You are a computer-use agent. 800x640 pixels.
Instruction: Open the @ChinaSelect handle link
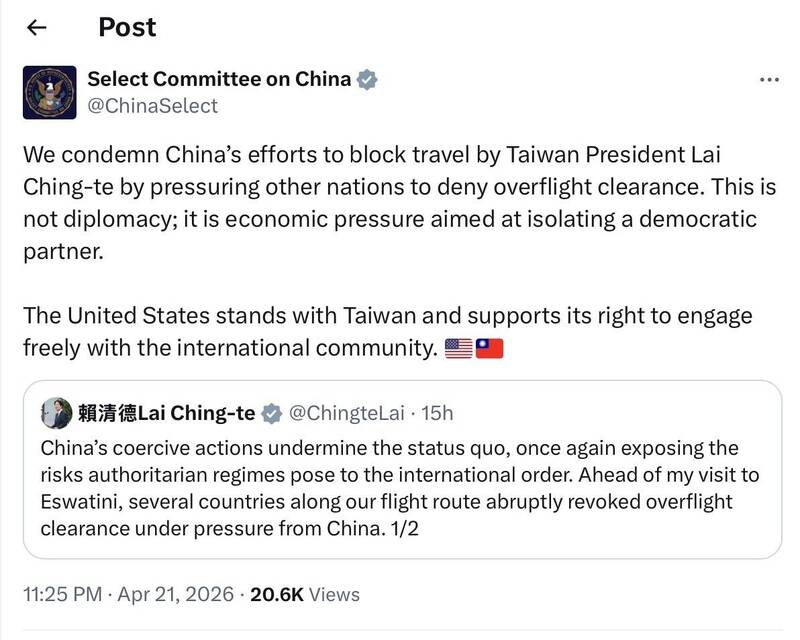(152, 105)
